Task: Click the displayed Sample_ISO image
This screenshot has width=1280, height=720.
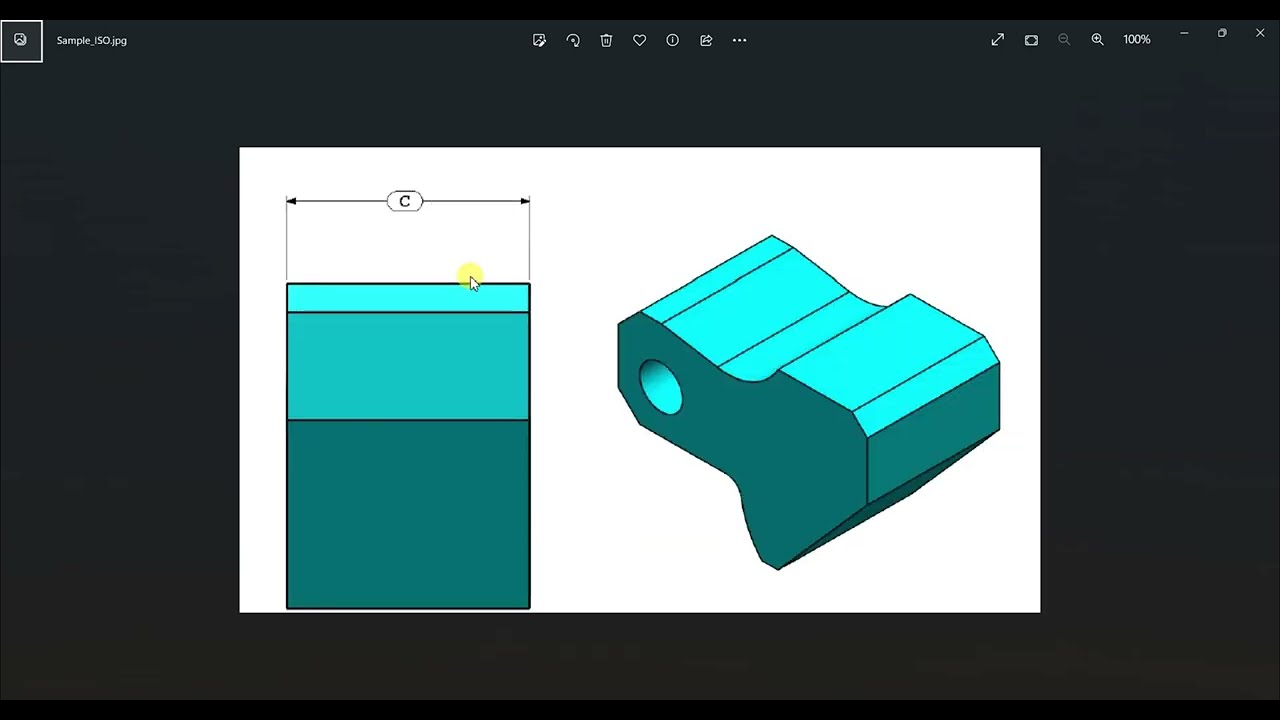Action: pyautogui.click(x=640, y=380)
